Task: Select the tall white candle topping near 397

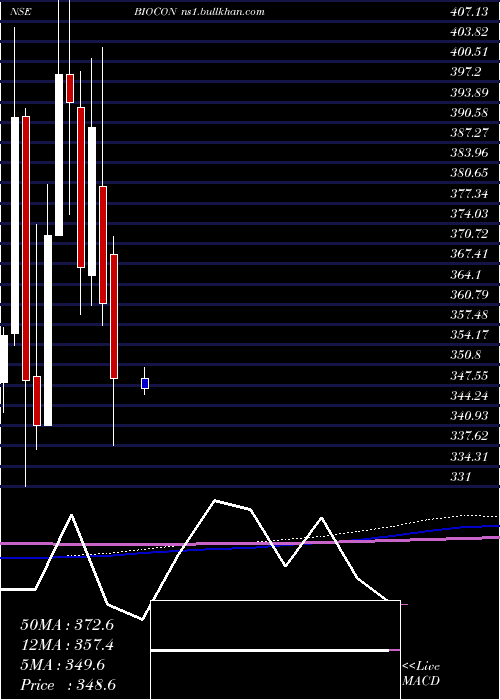Action: click(59, 154)
